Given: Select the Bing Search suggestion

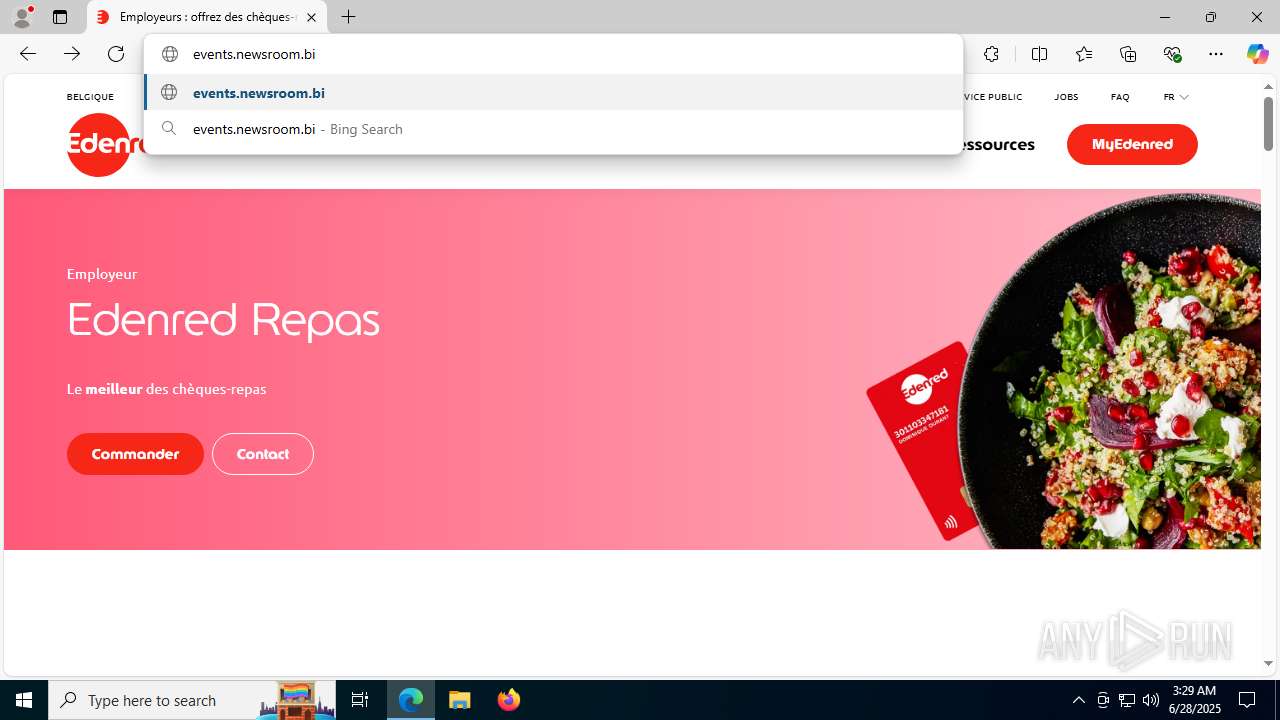Looking at the screenshot, I should 553,129.
